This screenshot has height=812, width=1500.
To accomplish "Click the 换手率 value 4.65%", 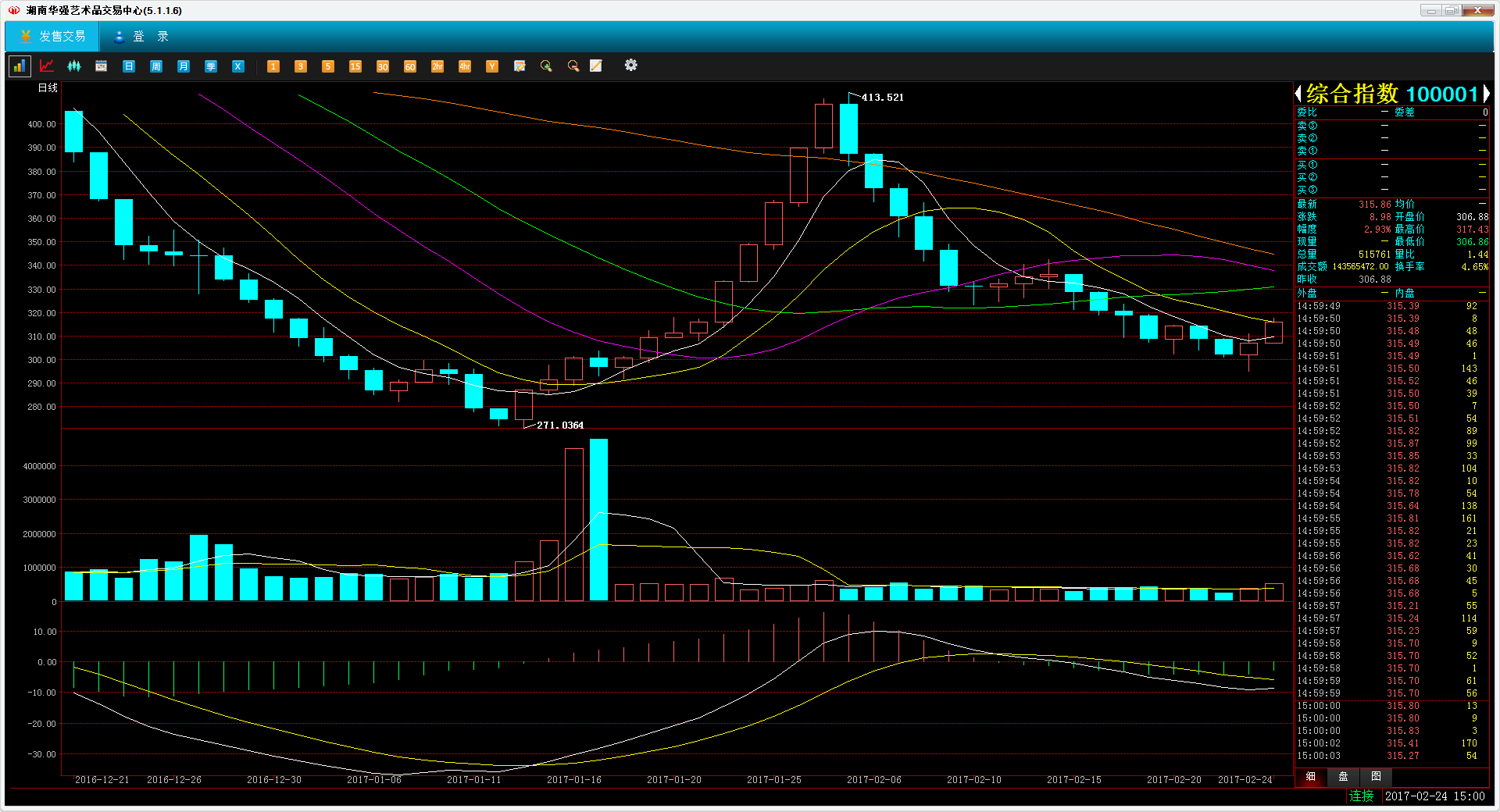I will [x=1474, y=267].
